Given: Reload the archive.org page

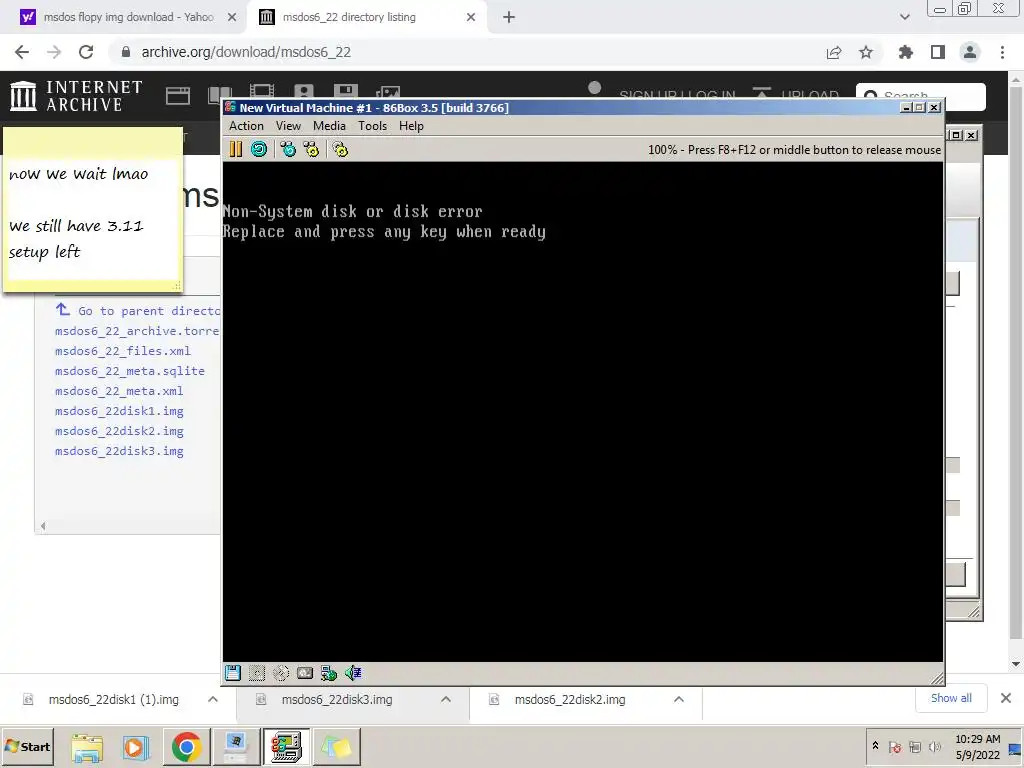Looking at the screenshot, I should 86,52.
